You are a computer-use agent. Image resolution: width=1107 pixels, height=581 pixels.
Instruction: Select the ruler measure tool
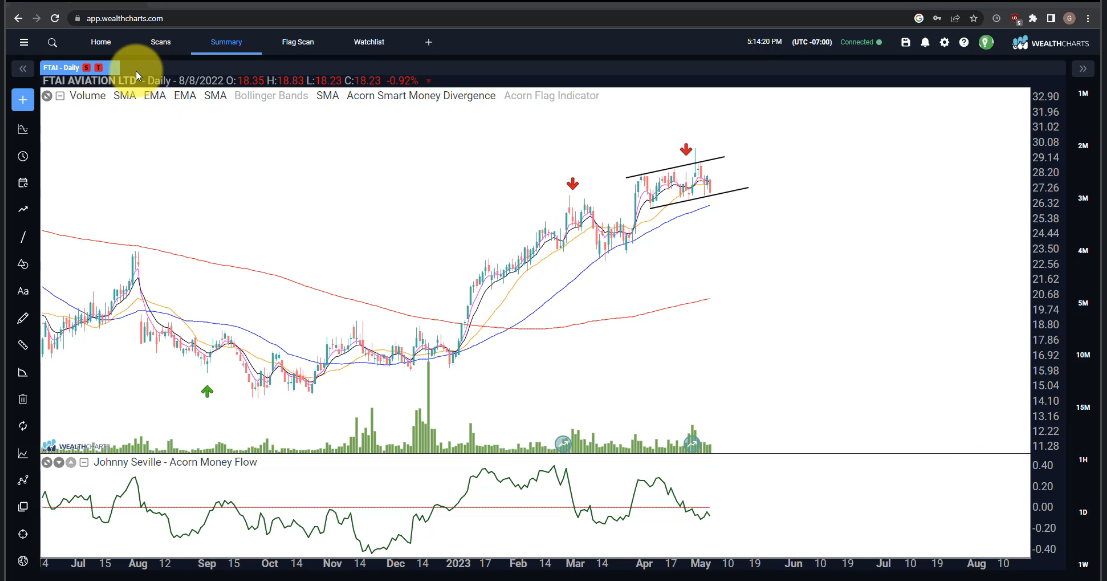point(23,345)
